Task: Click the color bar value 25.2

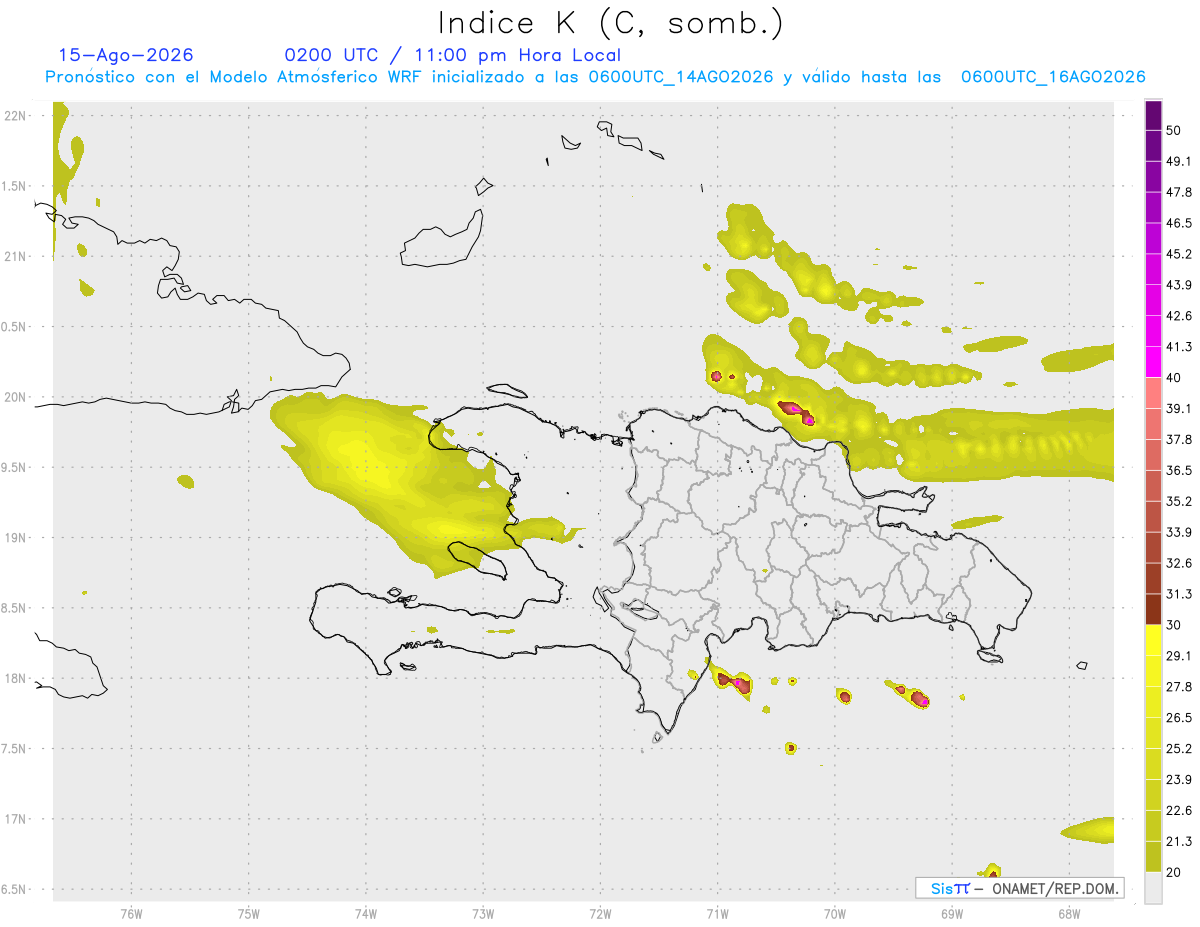Action: (x=1179, y=749)
